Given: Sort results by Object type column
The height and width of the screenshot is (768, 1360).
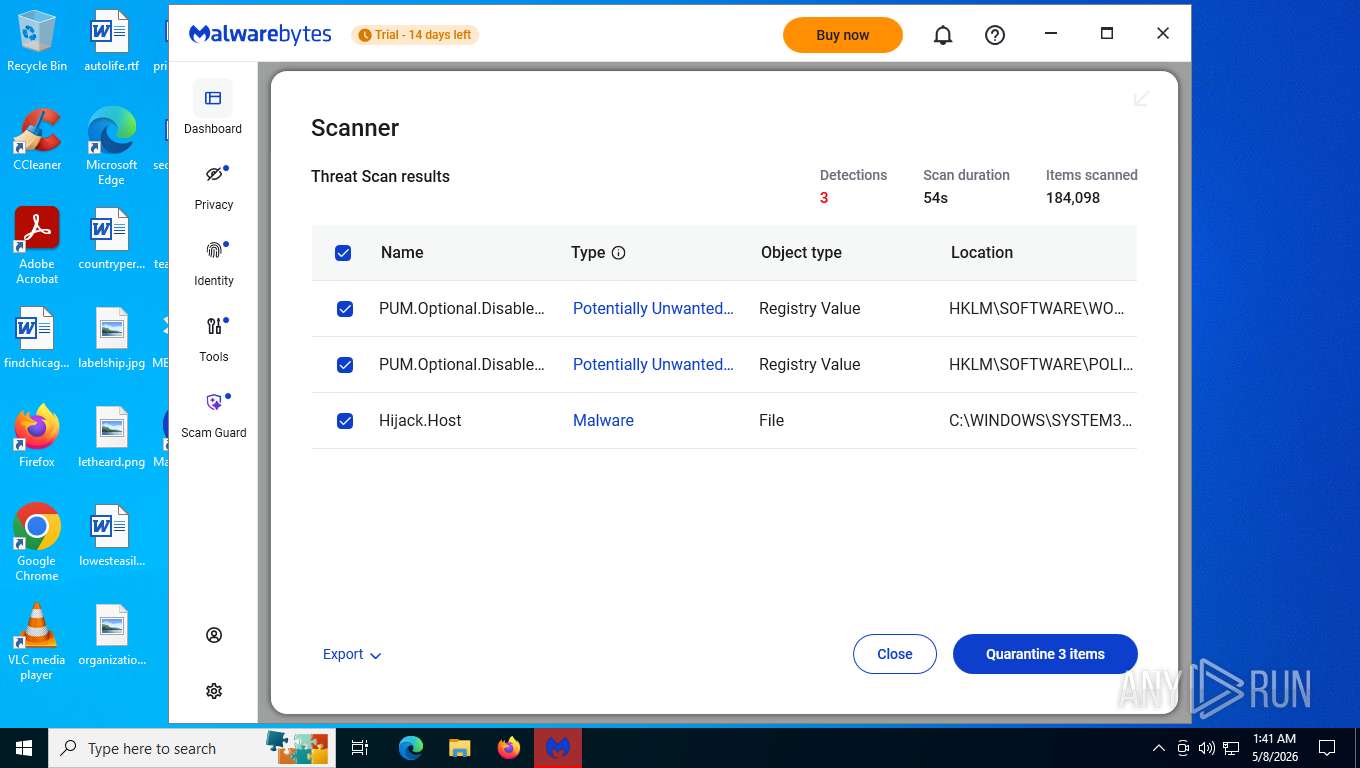Looking at the screenshot, I should click(x=801, y=252).
